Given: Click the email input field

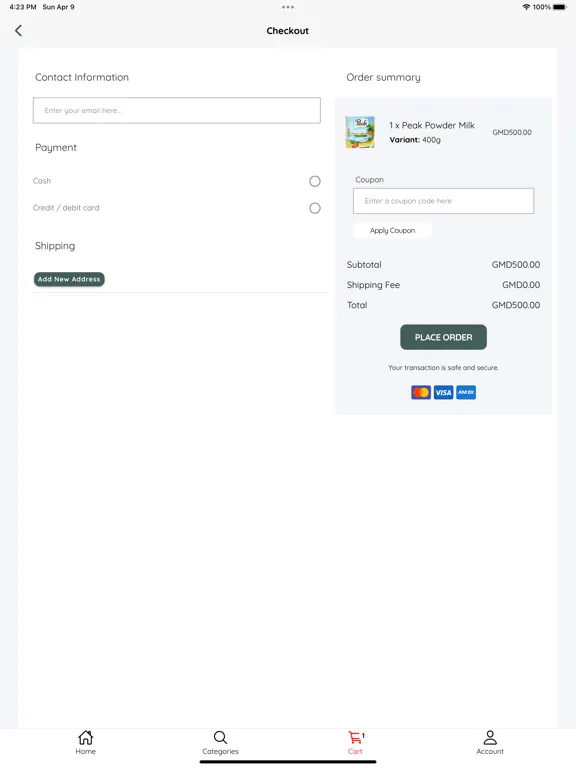Looking at the screenshot, I should point(177,110).
